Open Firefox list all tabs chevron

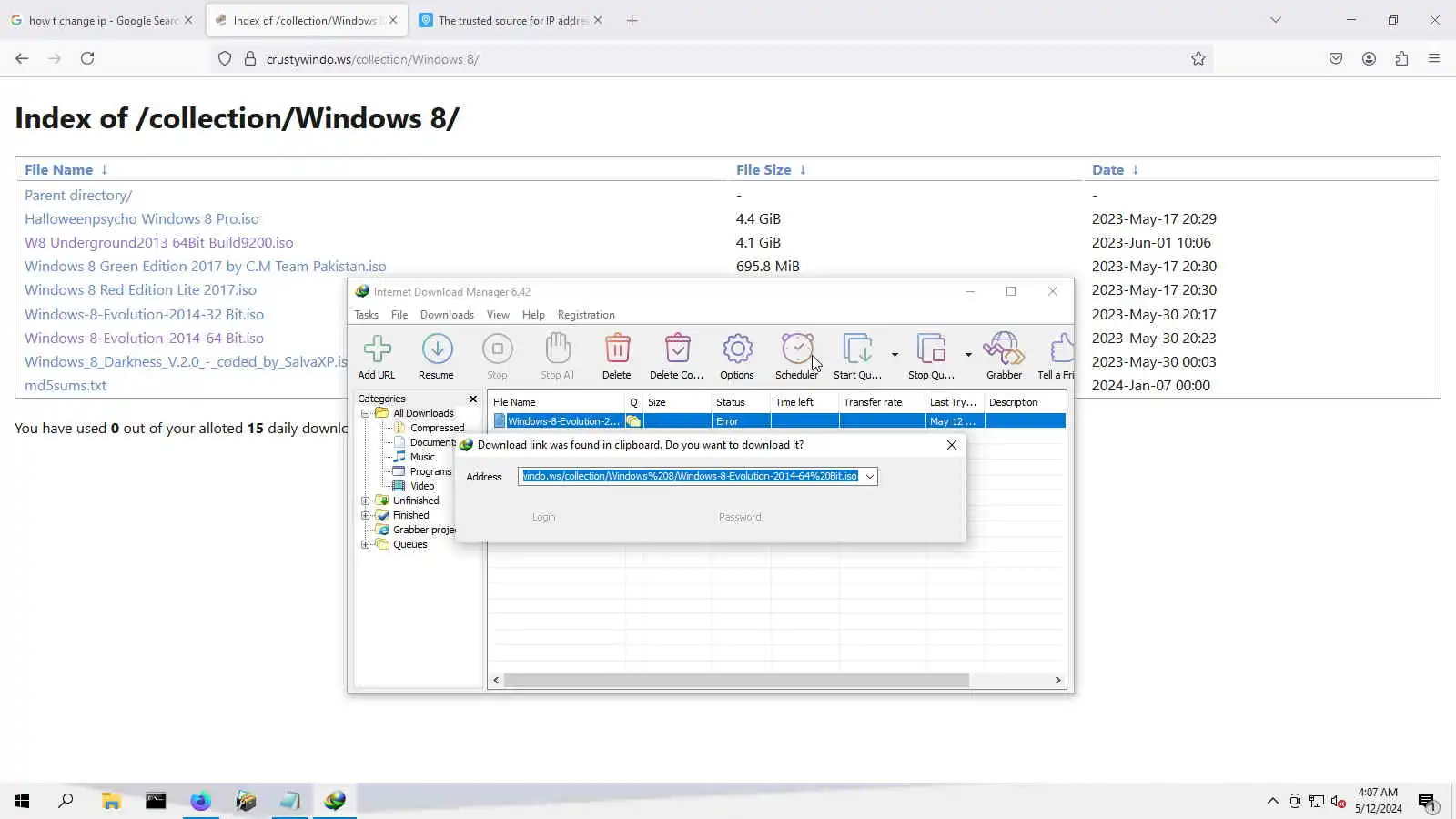1276,20
